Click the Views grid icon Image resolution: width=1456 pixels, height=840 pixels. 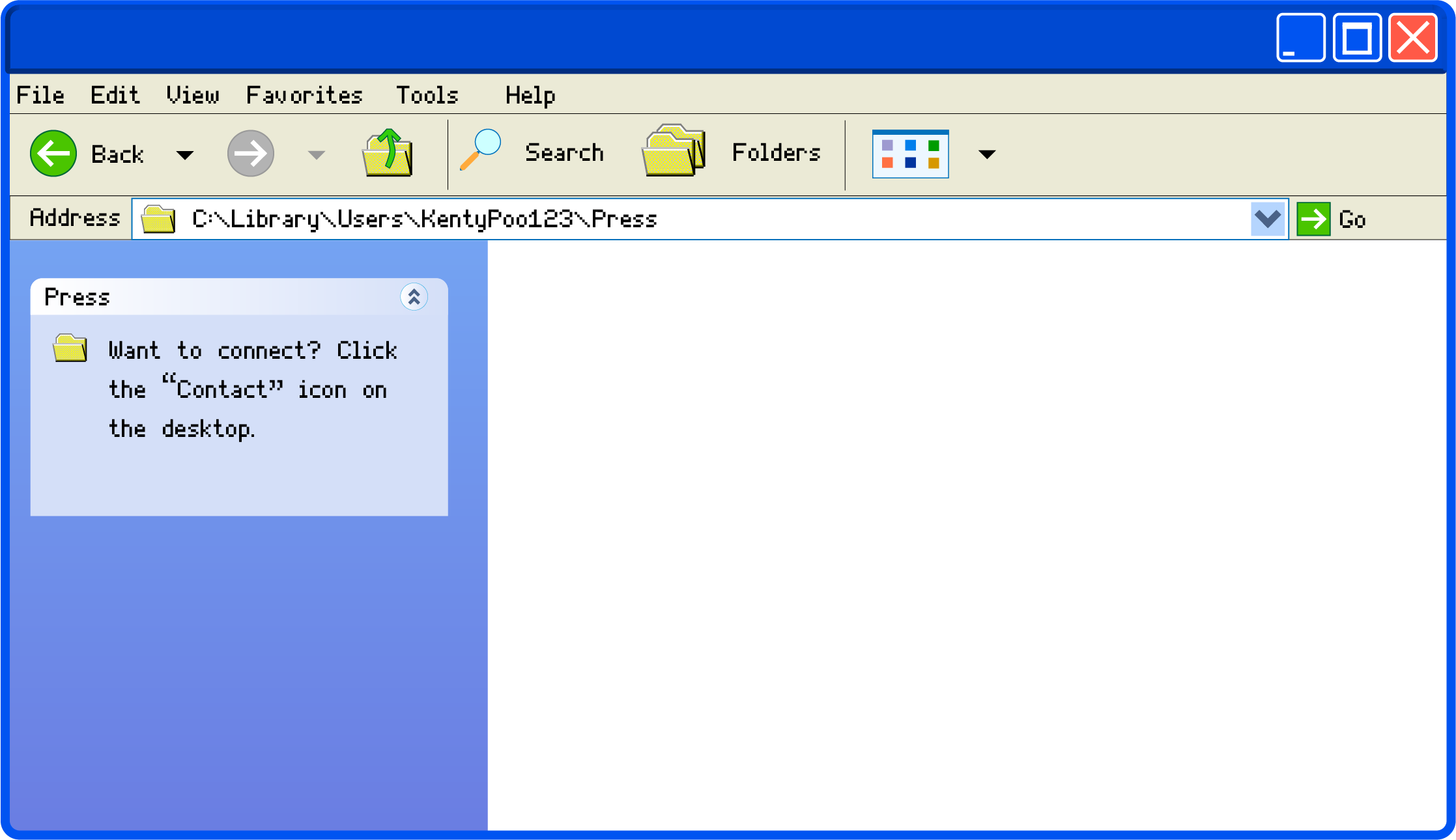[x=910, y=154]
